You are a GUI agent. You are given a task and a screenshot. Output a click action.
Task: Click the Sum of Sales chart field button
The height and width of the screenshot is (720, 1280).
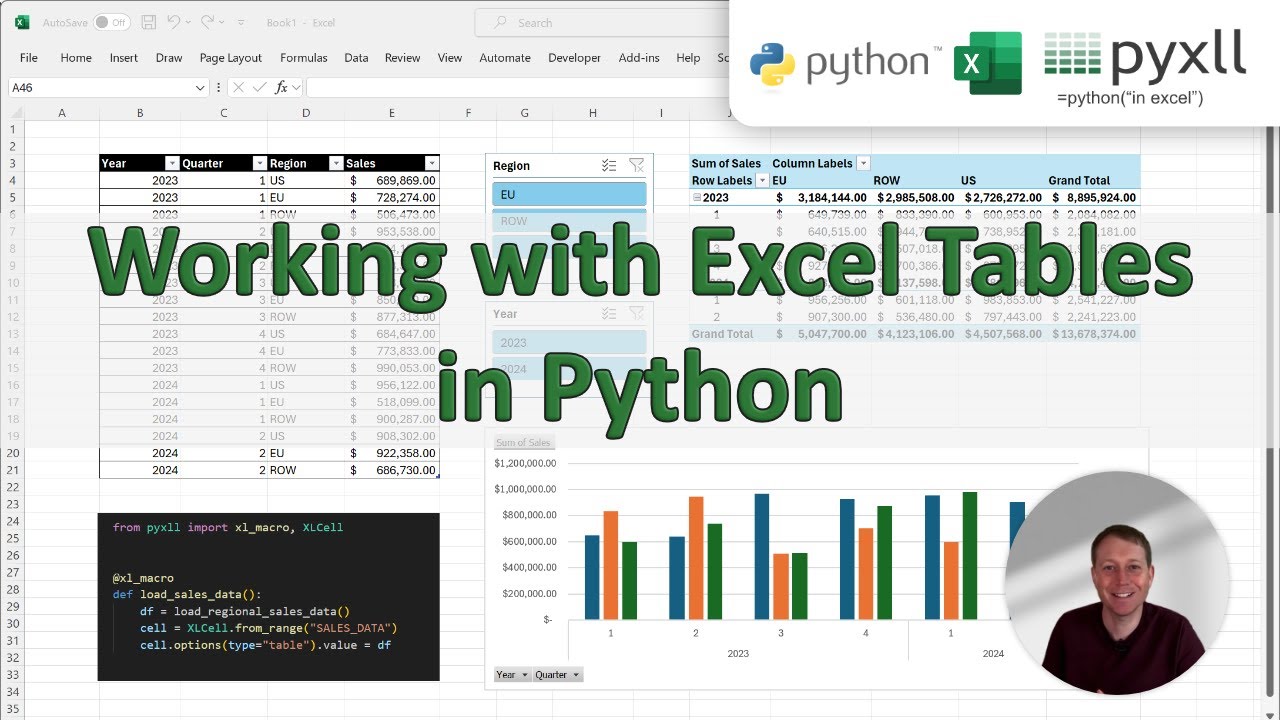coord(523,442)
